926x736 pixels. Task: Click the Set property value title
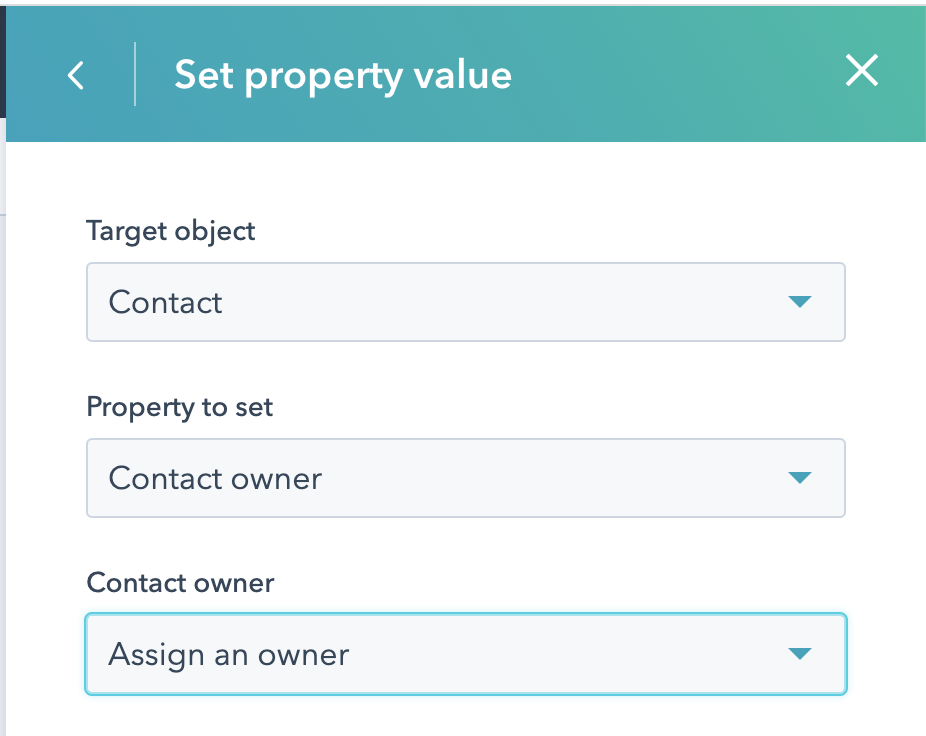(x=343, y=75)
